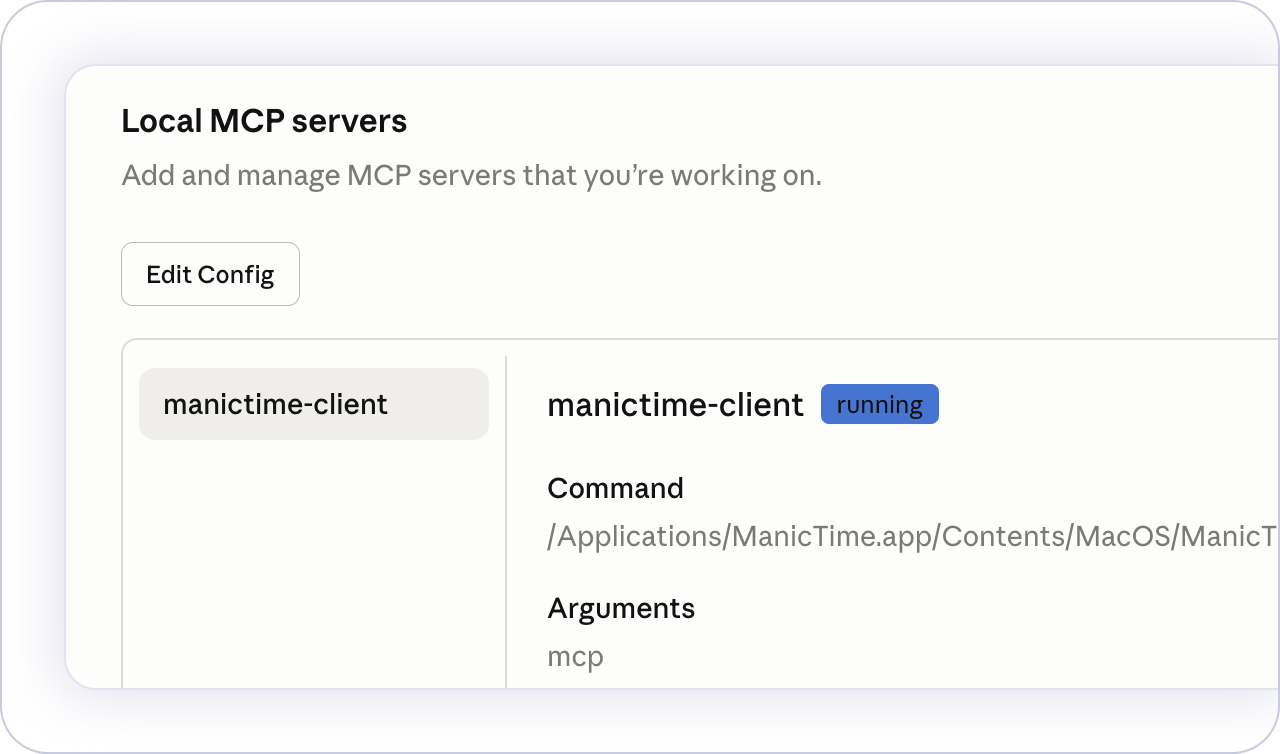The width and height of the screenshot is (1280, 754).
Task: Click empty area below manictime-client list item
Action: [313, 560]
